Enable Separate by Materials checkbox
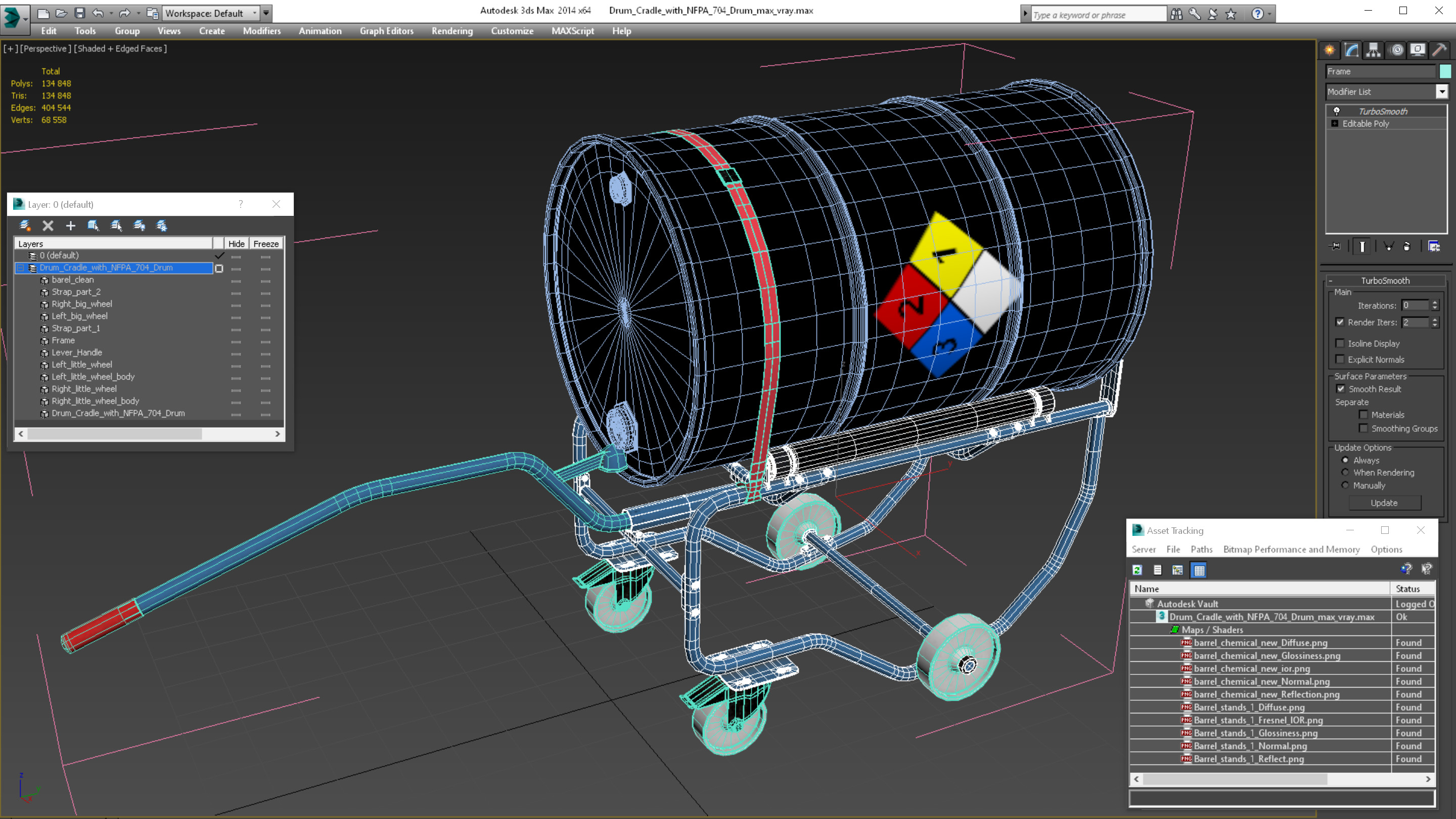 pyautogui.click(x=1363, y=415)
